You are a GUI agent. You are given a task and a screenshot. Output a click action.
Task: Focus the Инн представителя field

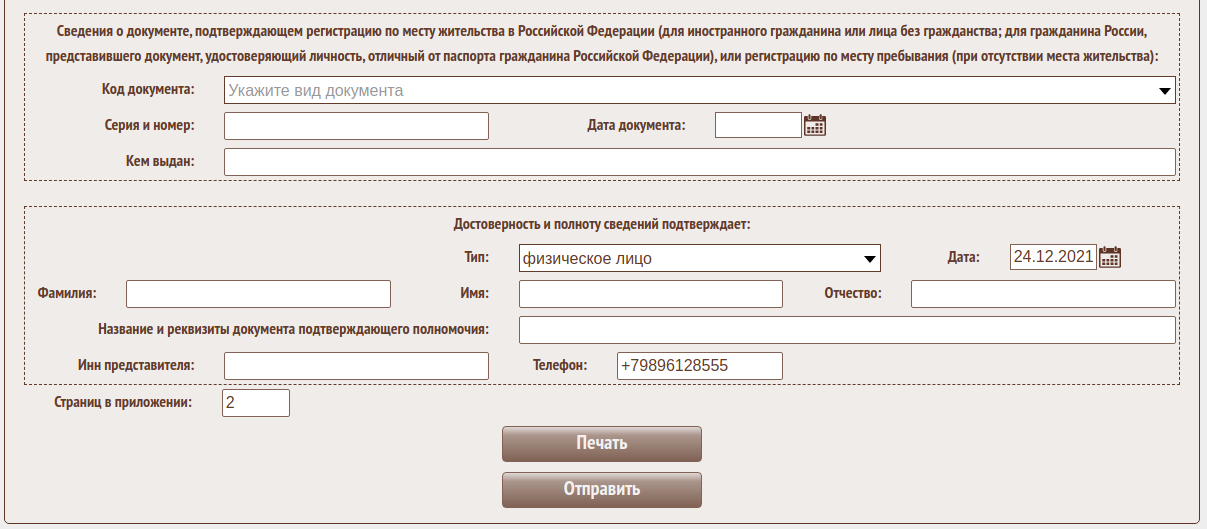pos(356,366)
